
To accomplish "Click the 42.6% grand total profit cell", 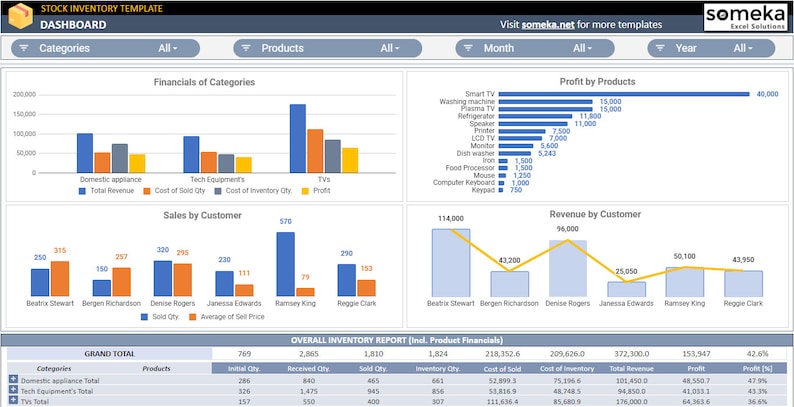I will coord(758,354).
